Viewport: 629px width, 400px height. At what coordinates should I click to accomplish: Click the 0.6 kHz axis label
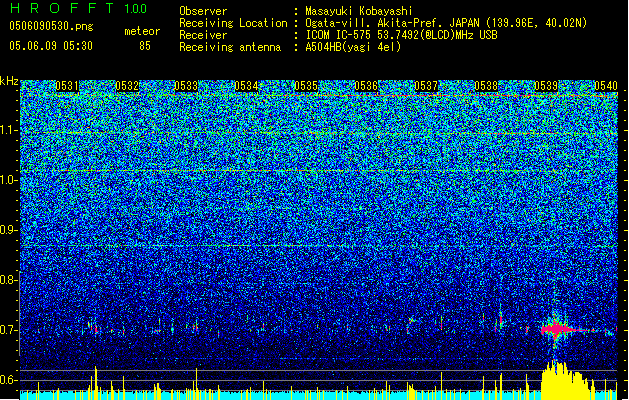click(7, 380)
